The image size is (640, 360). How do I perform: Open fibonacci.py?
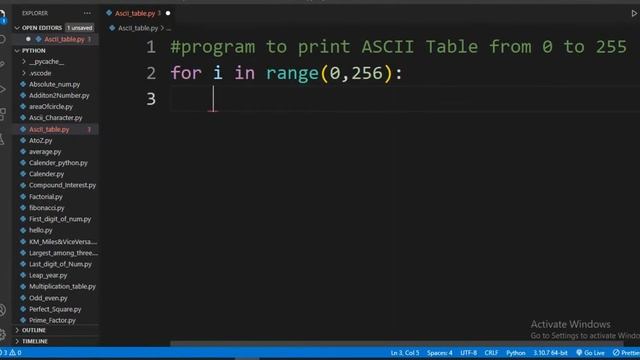47,208
